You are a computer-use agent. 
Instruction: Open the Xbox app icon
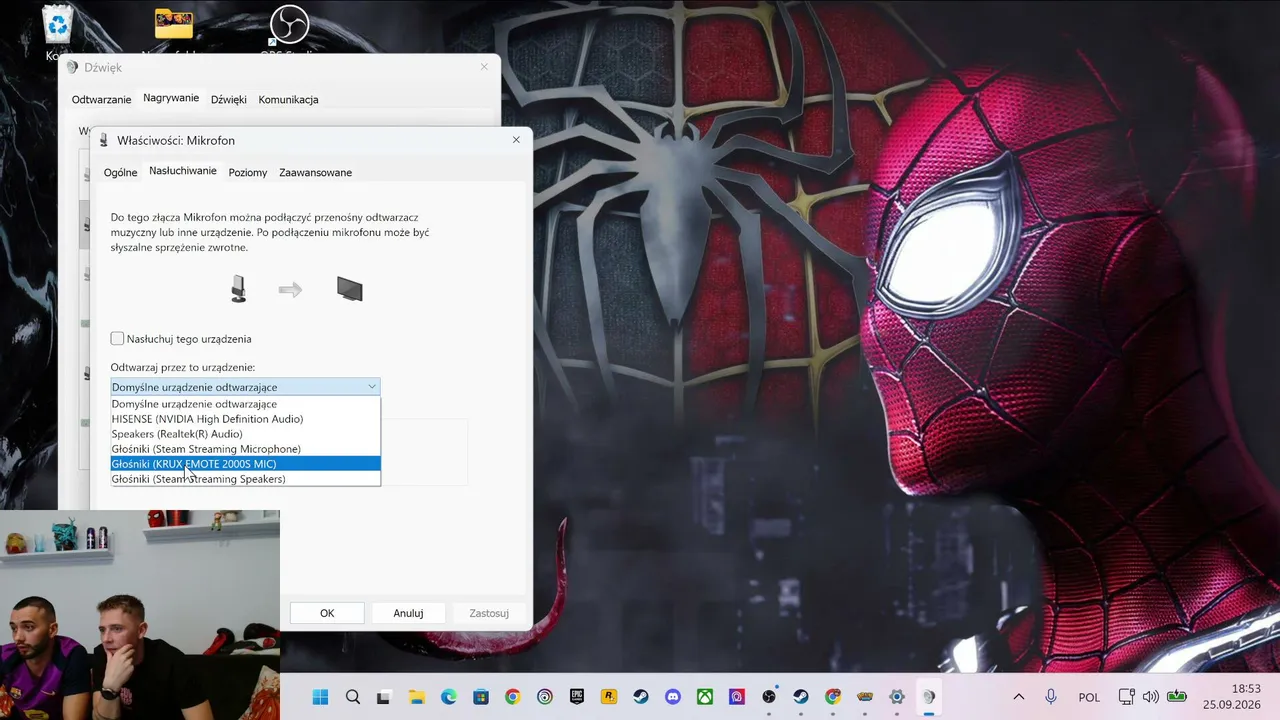click(704, 697)
